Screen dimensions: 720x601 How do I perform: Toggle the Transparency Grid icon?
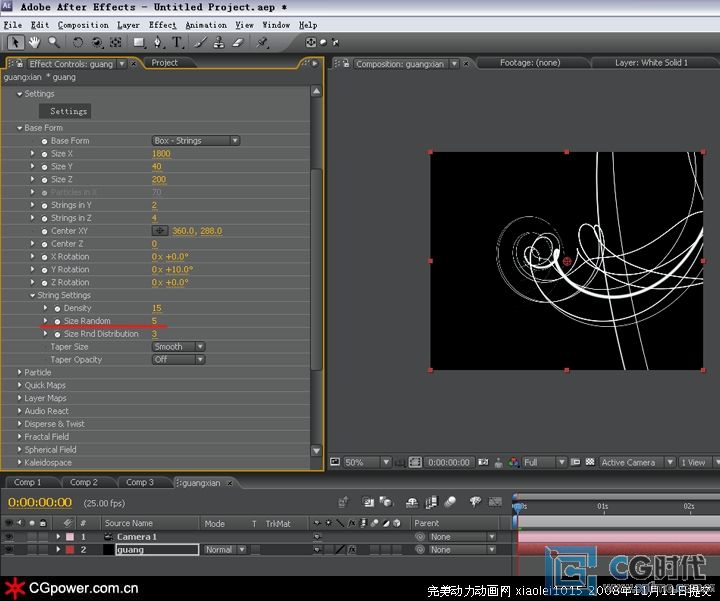590,462
